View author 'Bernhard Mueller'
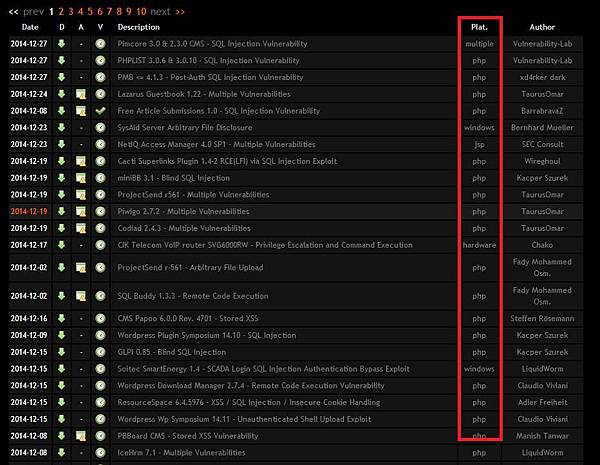 [x=543, y=127]
